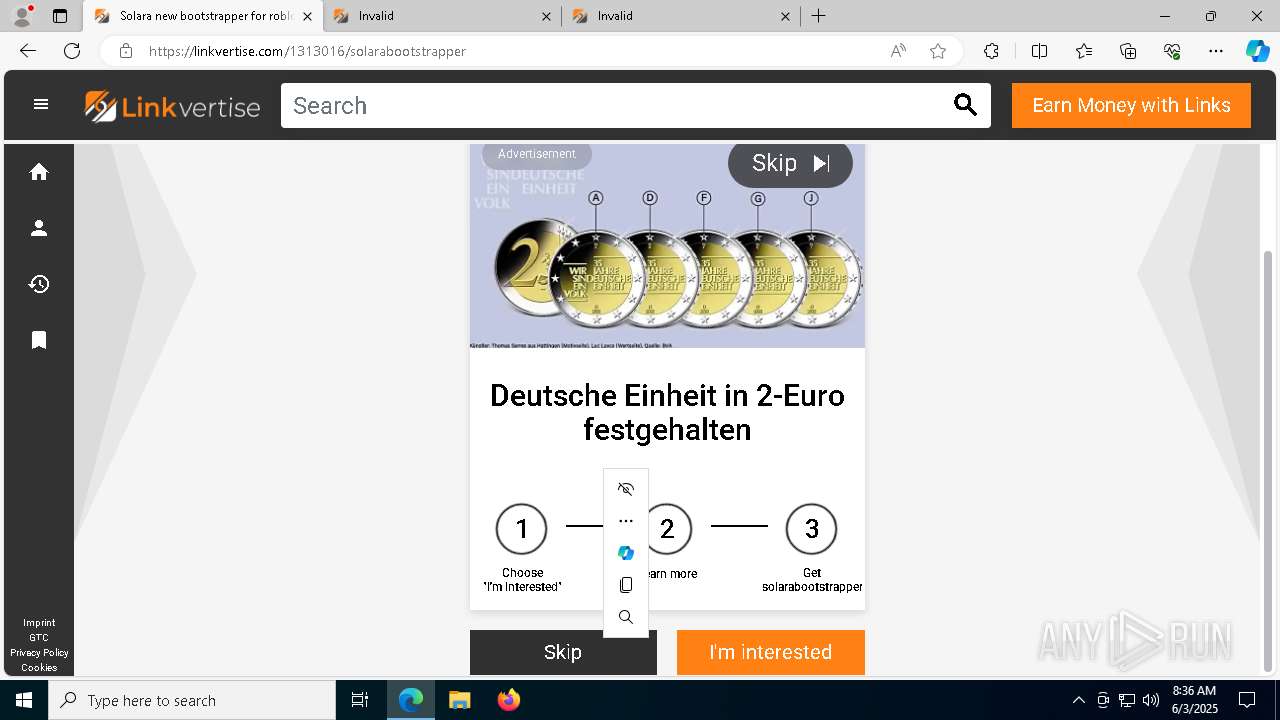Toggle Split screen icon
The width and height of the screenshot is (1280, 720).
click(1039, 51)
